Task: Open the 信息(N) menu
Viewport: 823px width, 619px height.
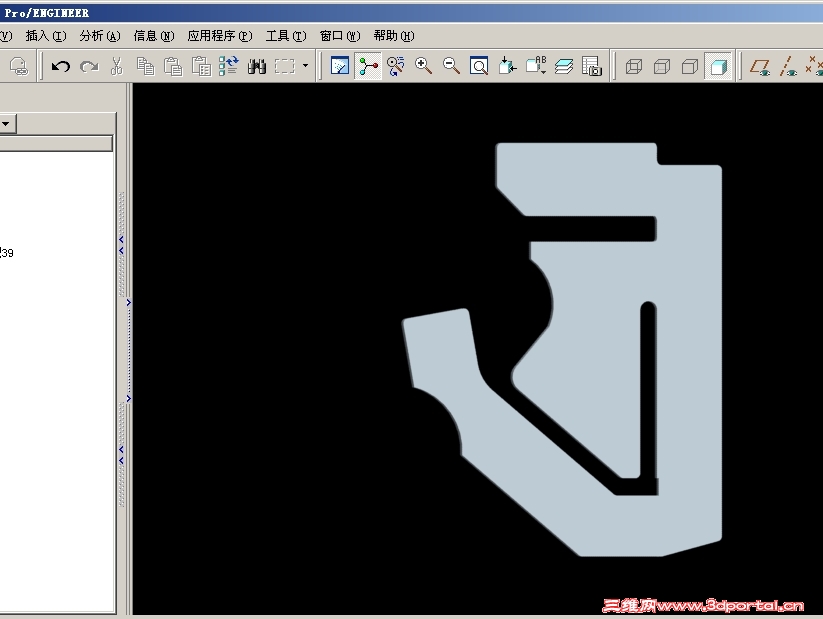Action: point(154,36)
